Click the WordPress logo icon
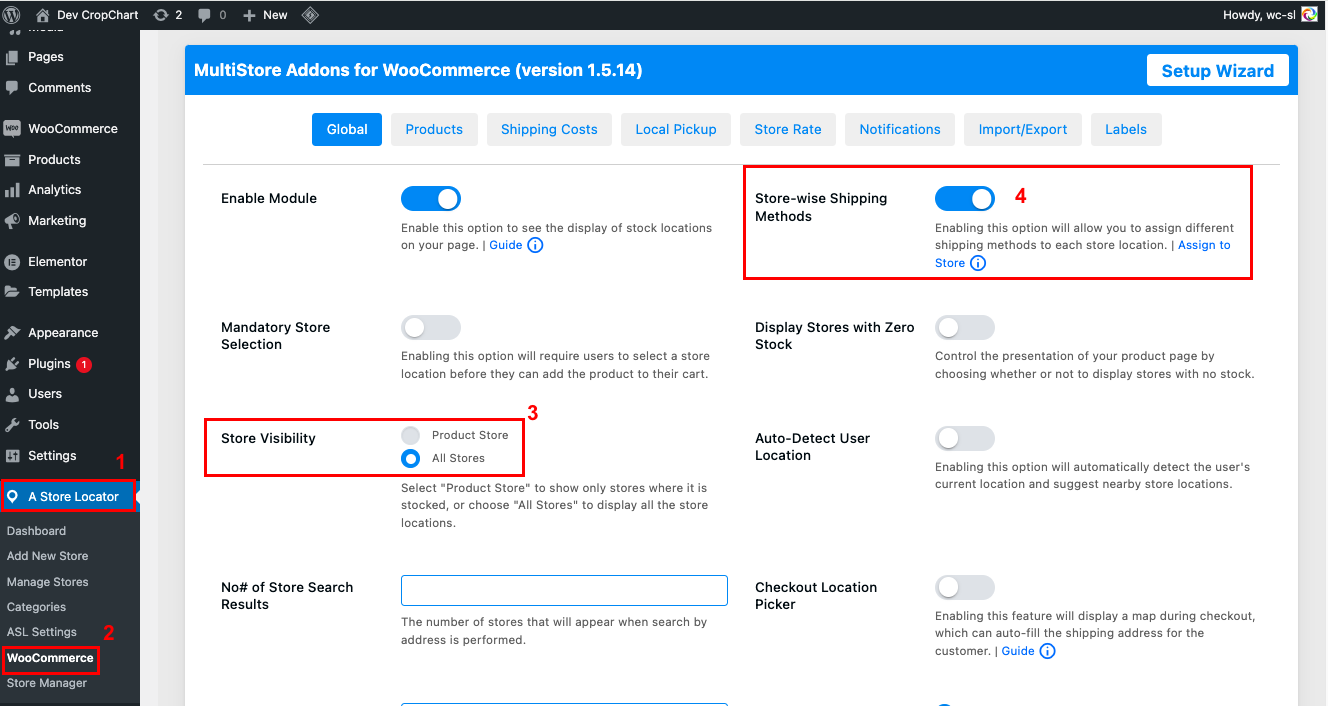The image size is (1328, 706). (x=11, y=14)
